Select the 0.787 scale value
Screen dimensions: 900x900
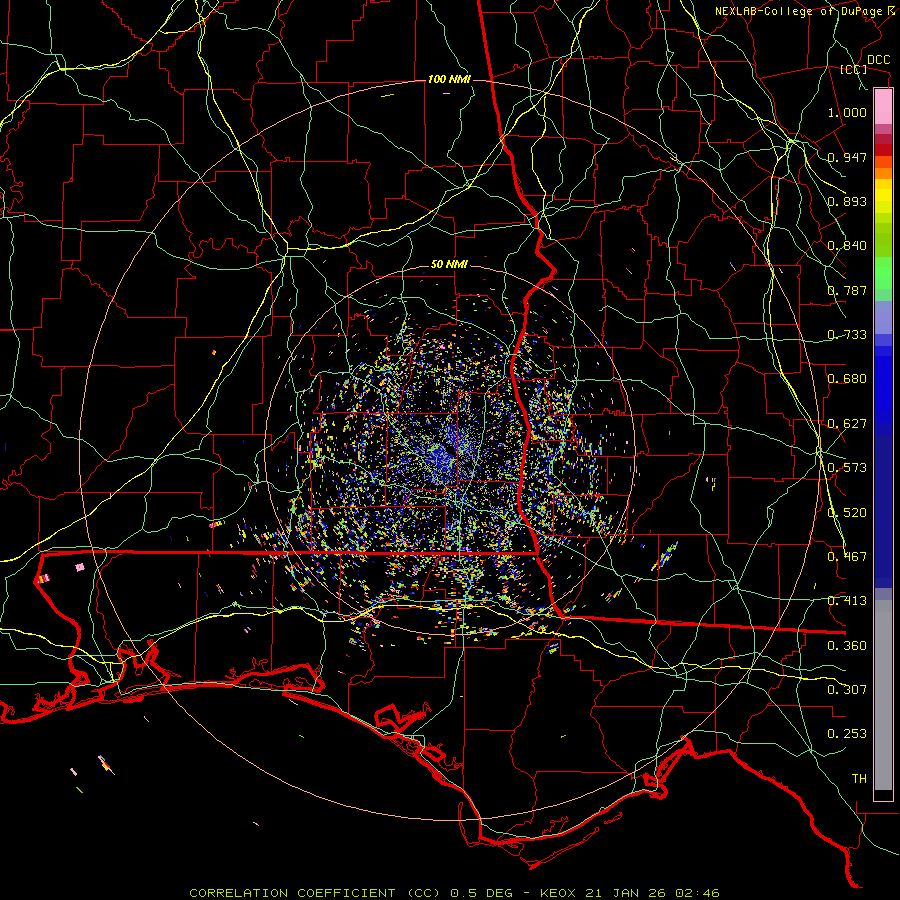click(847, 290)
